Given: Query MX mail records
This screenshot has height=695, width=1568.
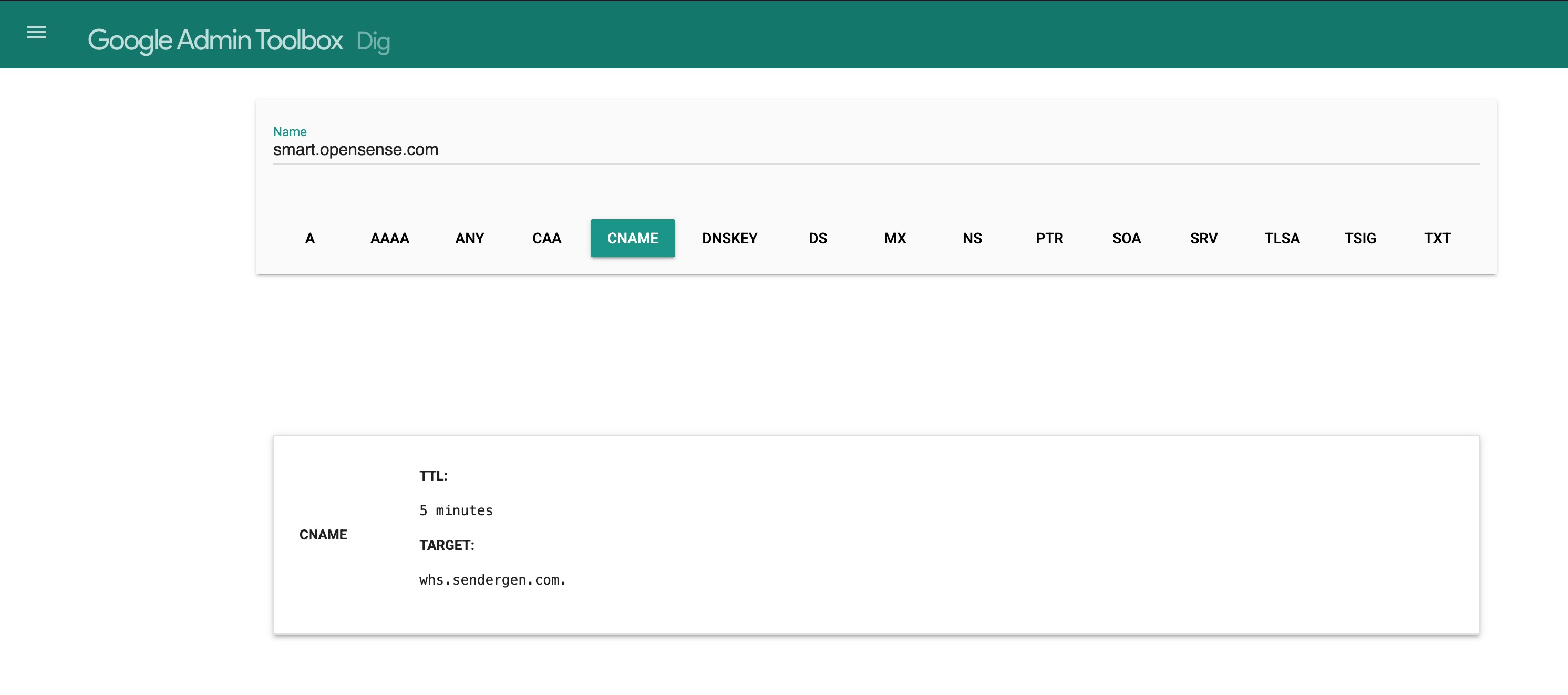Looking at the screenshot, I should click(895, 238).
